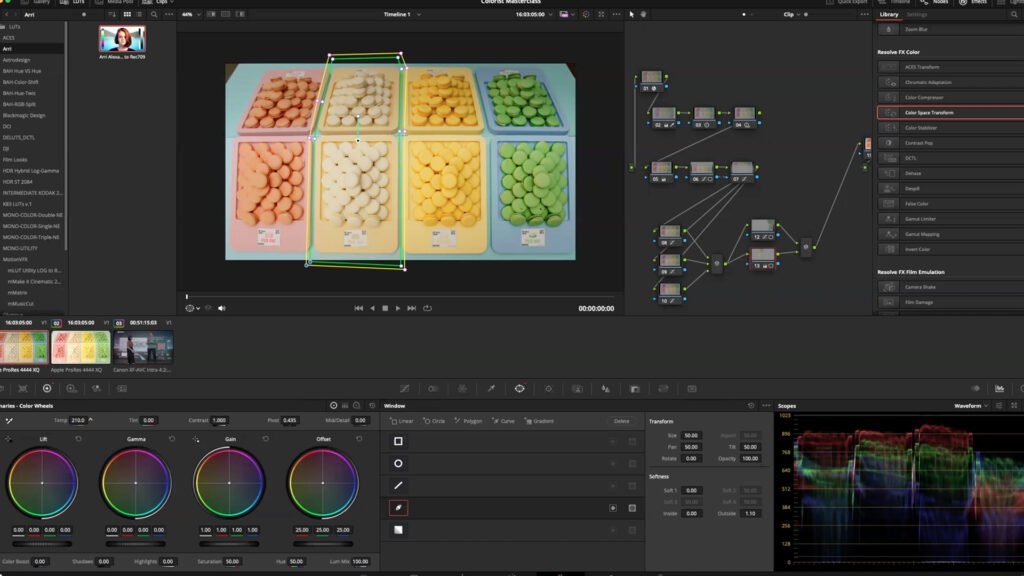
Task: Open the Power Window palette icon
Action: pos(520,389)
